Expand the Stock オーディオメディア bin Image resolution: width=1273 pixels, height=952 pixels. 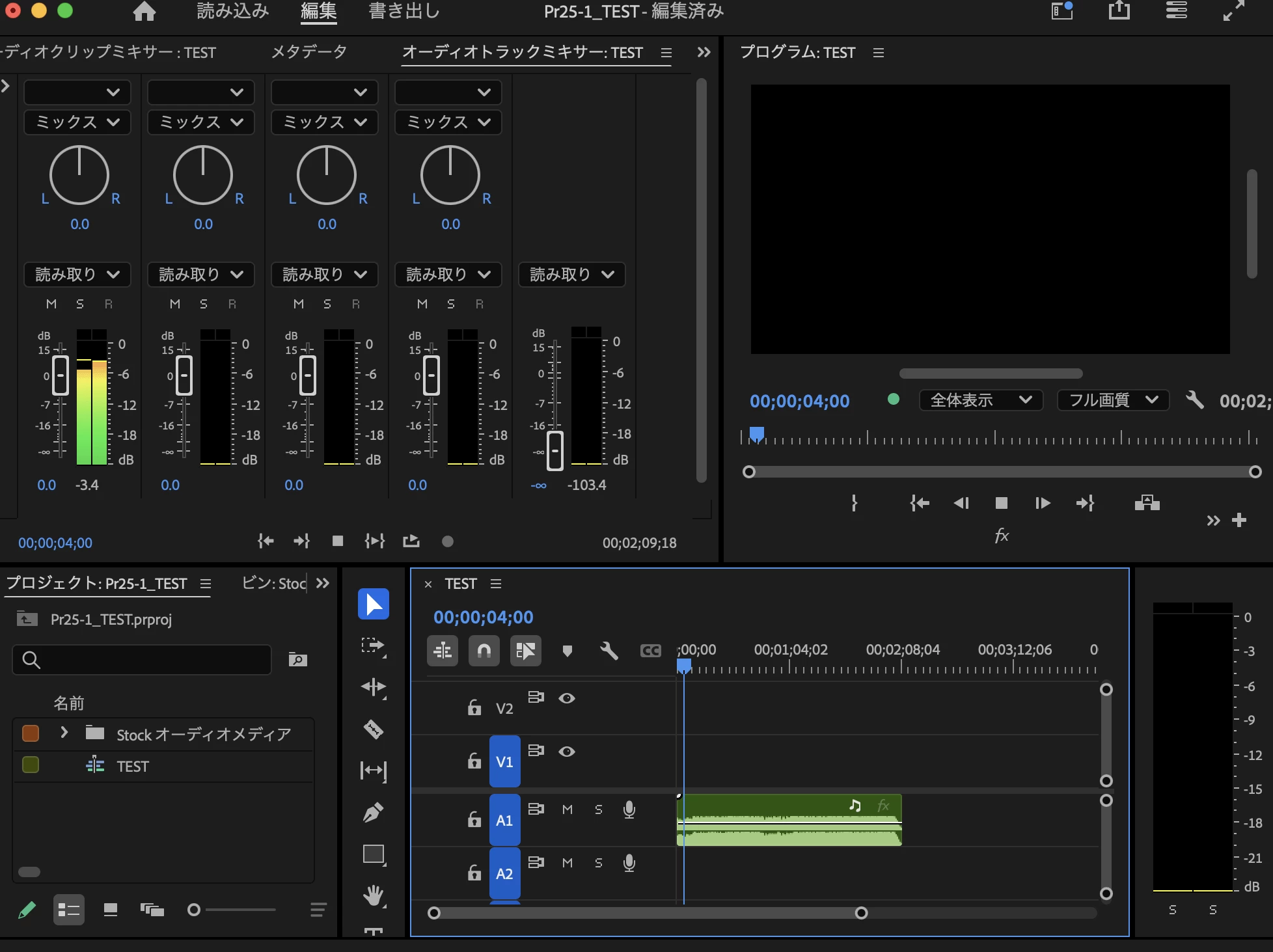pos(64,733)
